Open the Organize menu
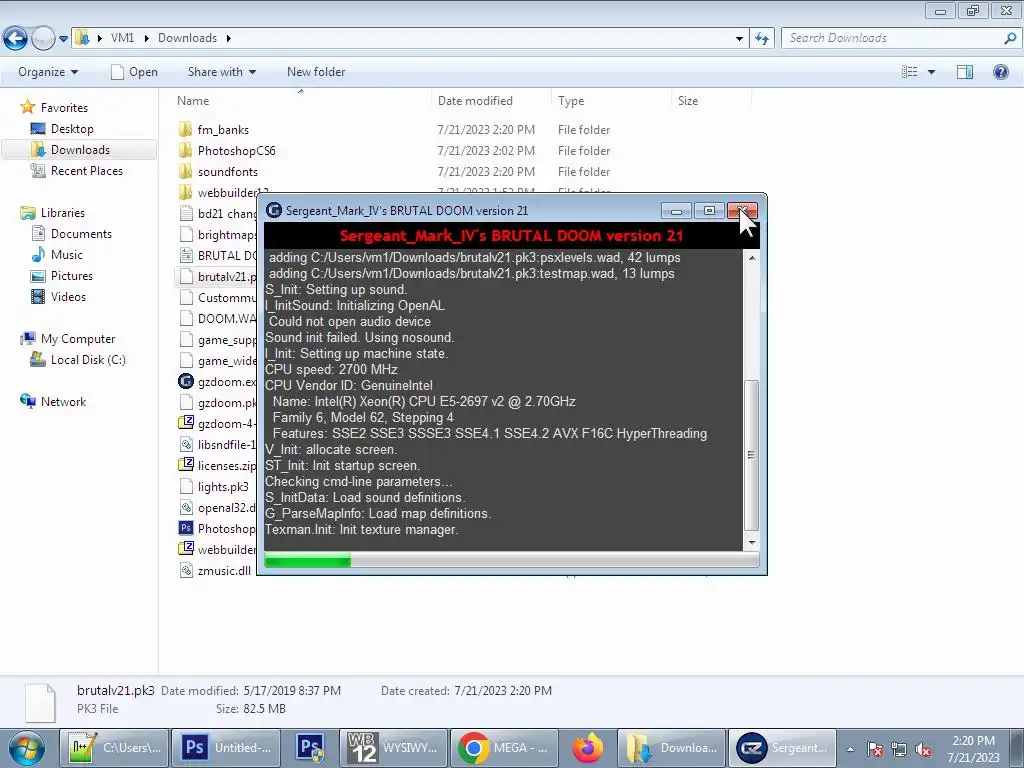Viewport: 1024px width, 768px height. [x=48, y=72]
